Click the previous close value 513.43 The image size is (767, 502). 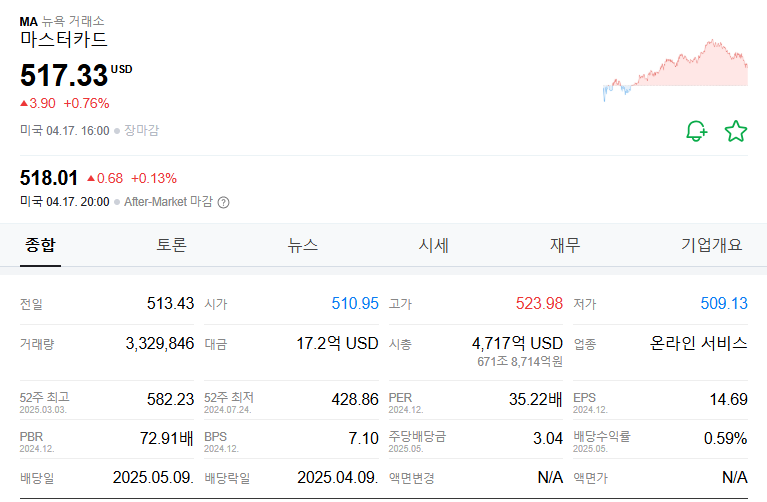(x=170, y=303)
